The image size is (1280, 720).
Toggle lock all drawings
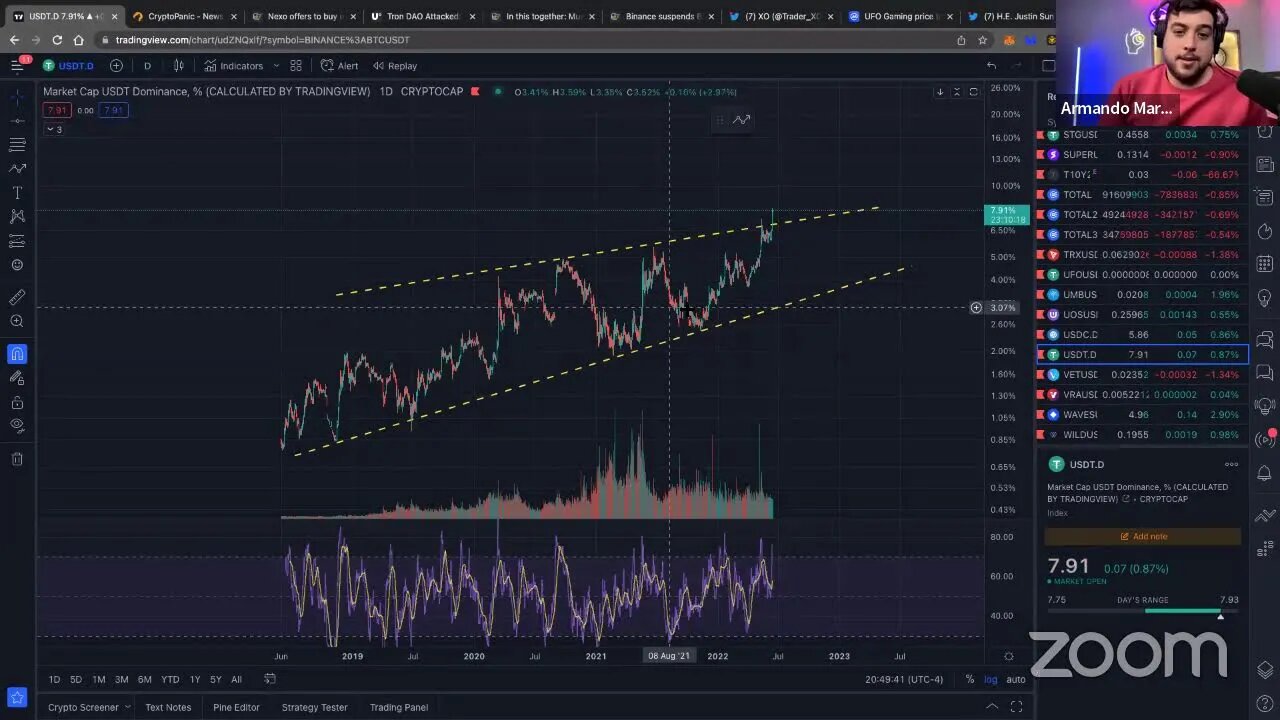(17, 402)
